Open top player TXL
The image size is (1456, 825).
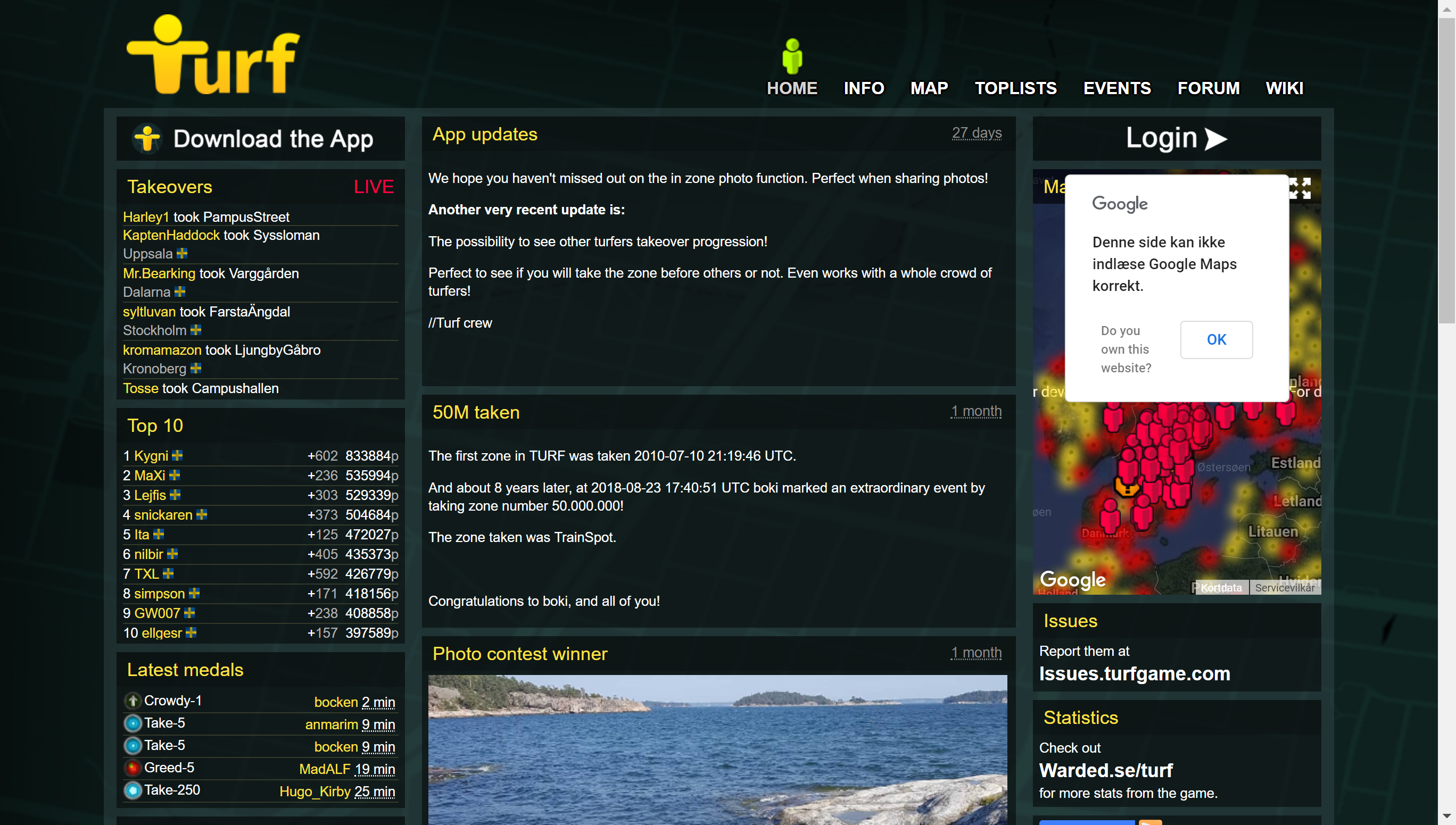pyautogui.click(x=146, y=574)
